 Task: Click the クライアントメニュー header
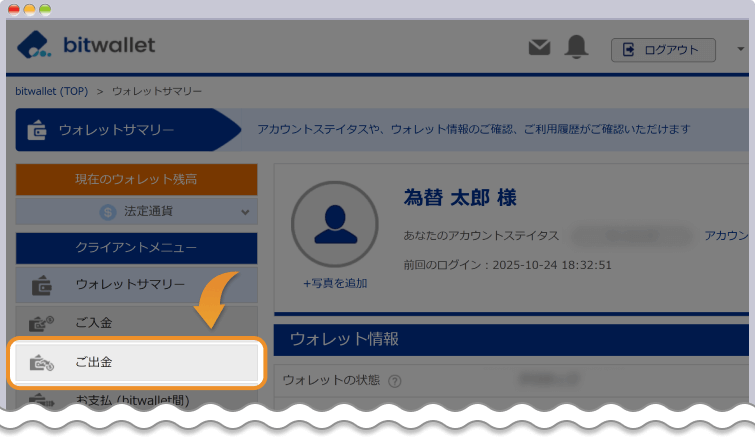coord(137,248)
